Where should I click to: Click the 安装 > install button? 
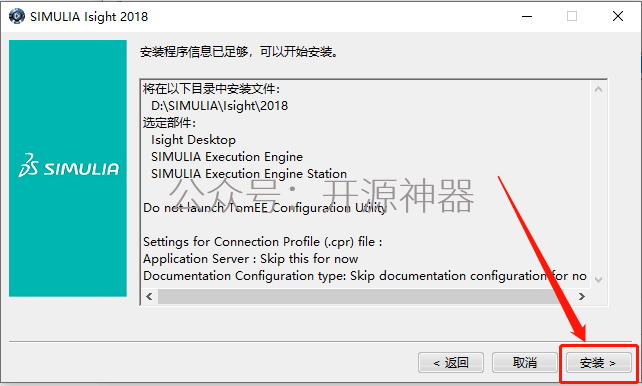tap(598, 363)
